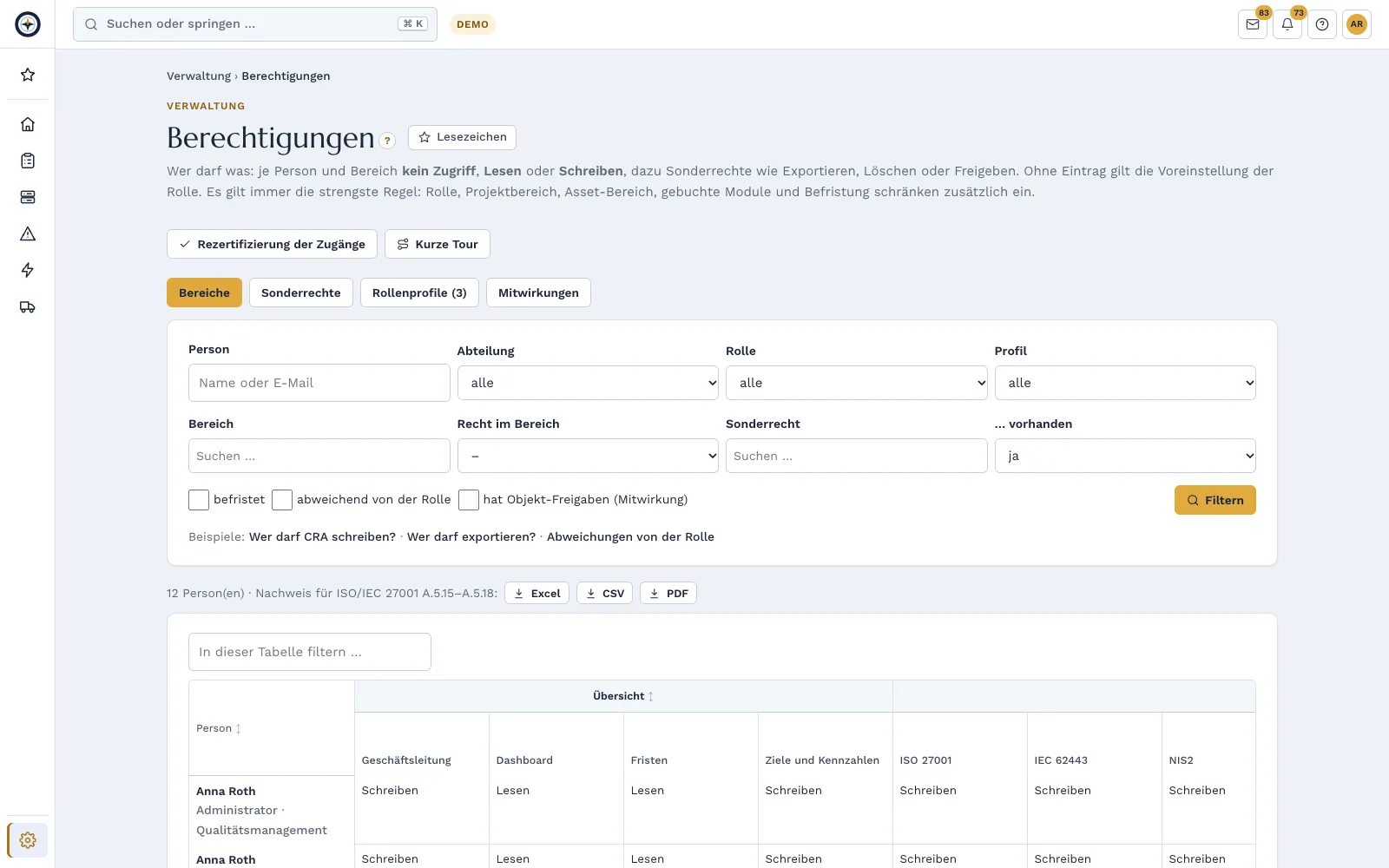
Task: Open settings gear in sidebar
Action: click(28, 840)
